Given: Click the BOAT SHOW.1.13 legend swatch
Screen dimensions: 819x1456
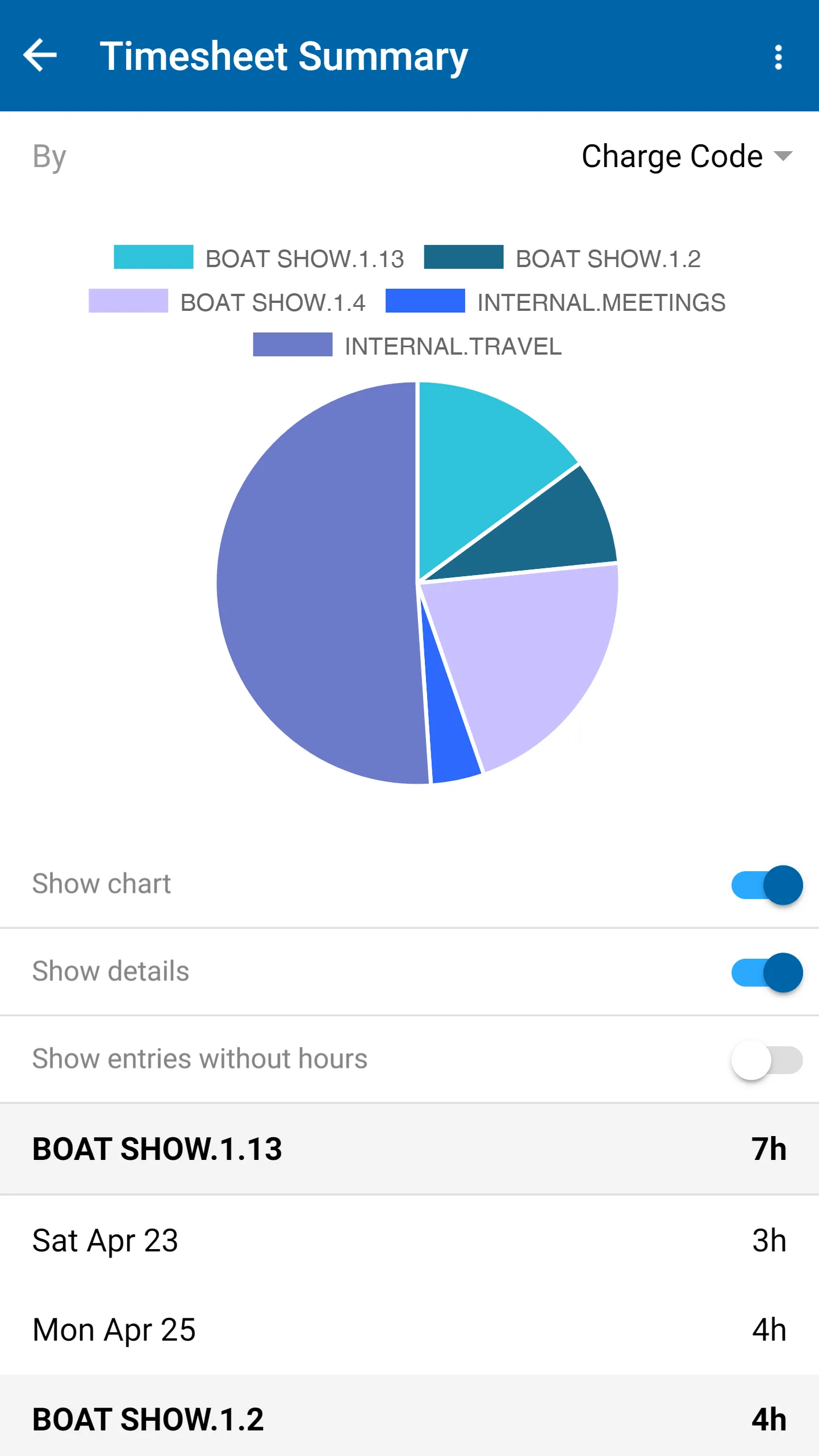Looking at the screenshot, I should click(x=153, y=257).
